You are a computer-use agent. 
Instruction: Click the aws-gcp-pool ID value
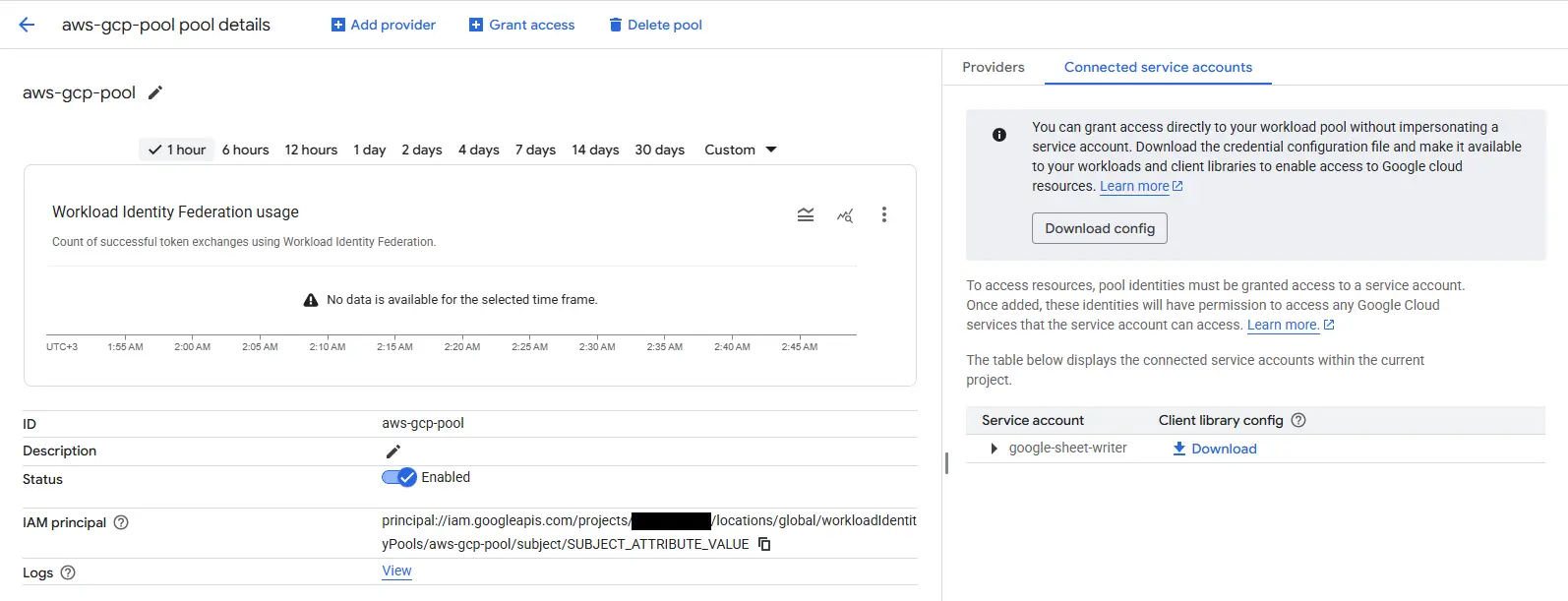(423, 423)
